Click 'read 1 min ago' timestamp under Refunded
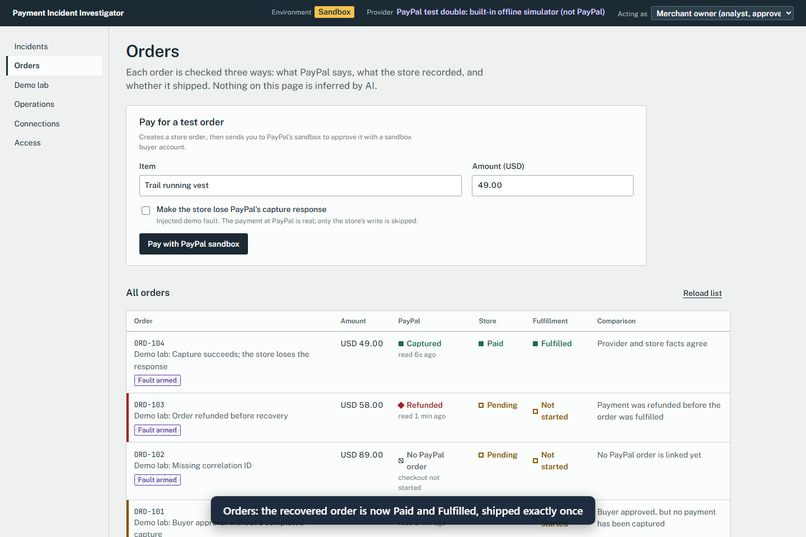 tap(422, 416)
